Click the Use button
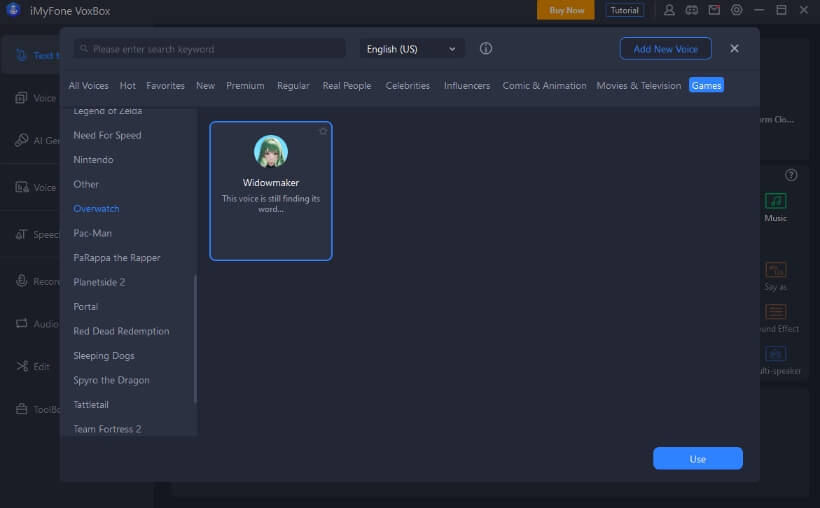This screenshot has width=820, height=508. click(x=698, y=458)
